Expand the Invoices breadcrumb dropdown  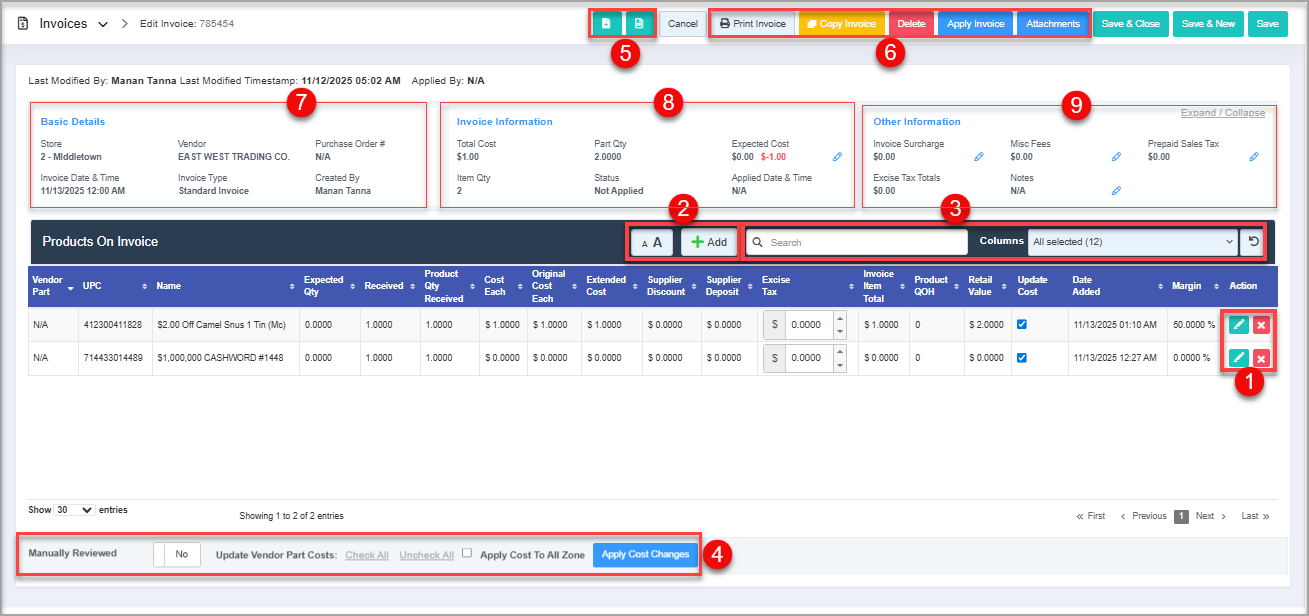pos(103,24)
